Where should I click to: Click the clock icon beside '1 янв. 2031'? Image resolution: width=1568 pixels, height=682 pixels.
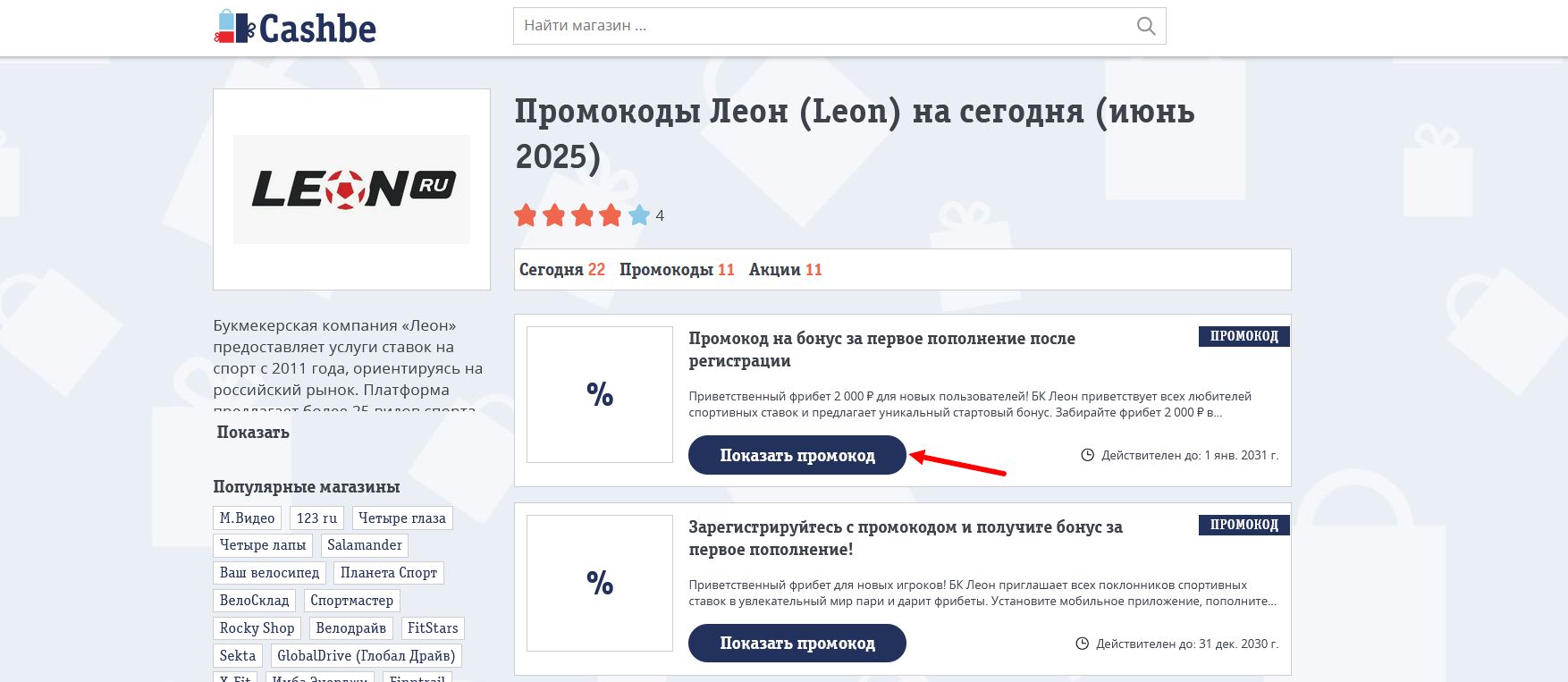[x=1088, y=455]
